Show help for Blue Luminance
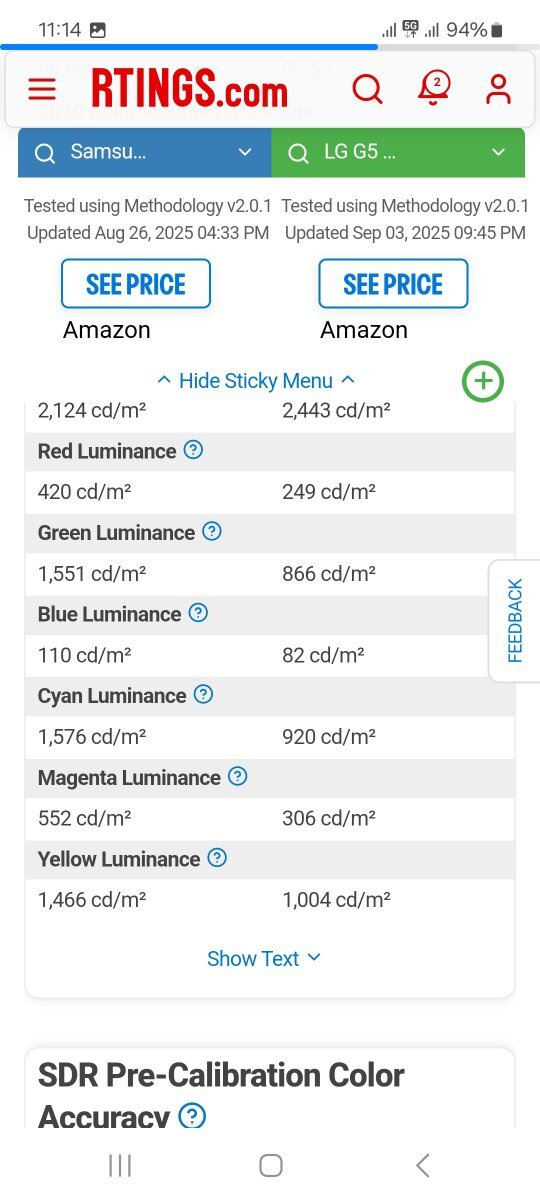 [198, 613]
